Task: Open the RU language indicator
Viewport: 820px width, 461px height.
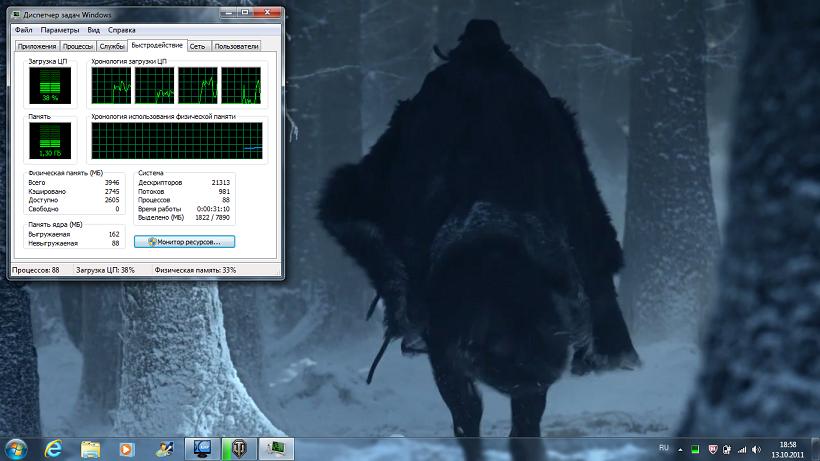Action: click(x=664, y=447)
